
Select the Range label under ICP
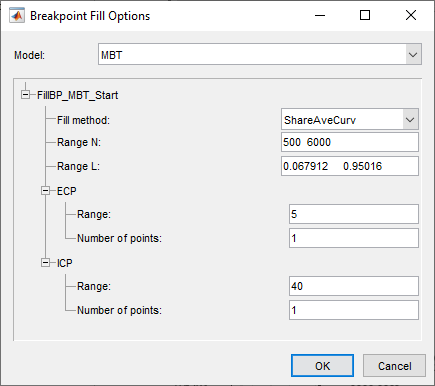pos(94,286)
